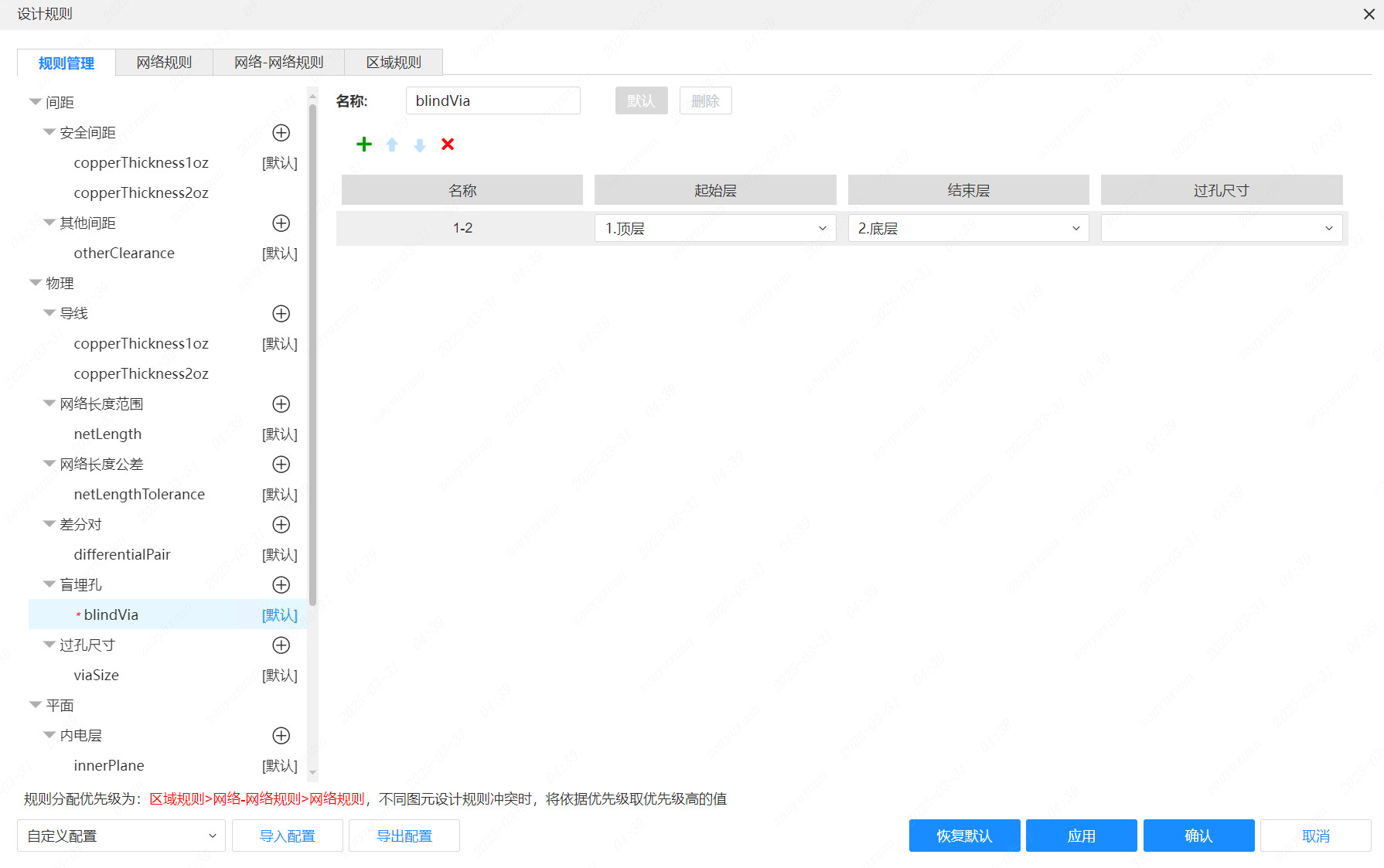Click the green plus to add a new rule row

[x=363, y=145]
